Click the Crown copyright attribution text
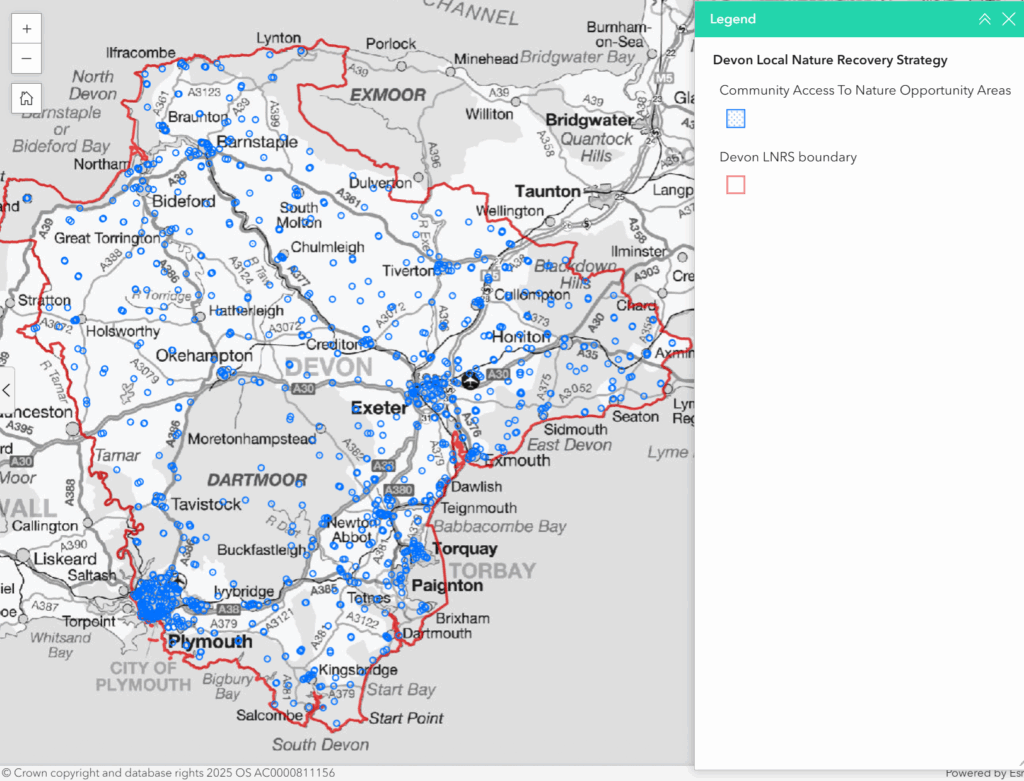This screenshot has height=781, width=1024. tap(170, 773)
